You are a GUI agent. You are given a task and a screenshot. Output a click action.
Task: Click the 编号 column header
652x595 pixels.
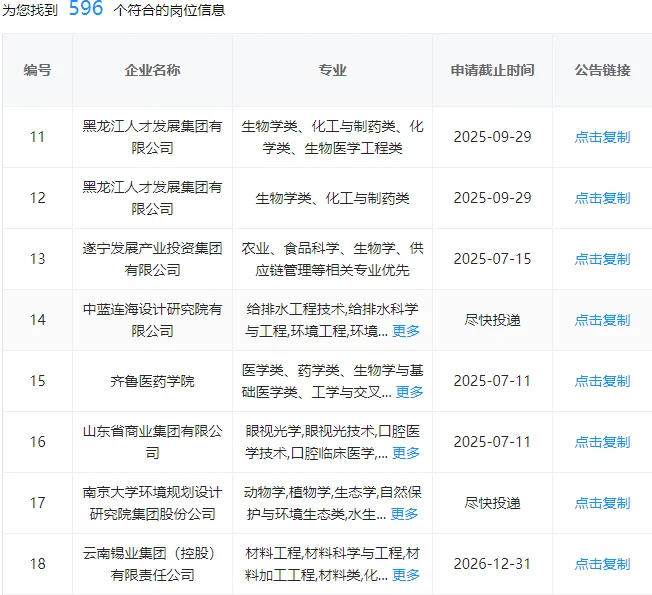click(x=37, y=70)
